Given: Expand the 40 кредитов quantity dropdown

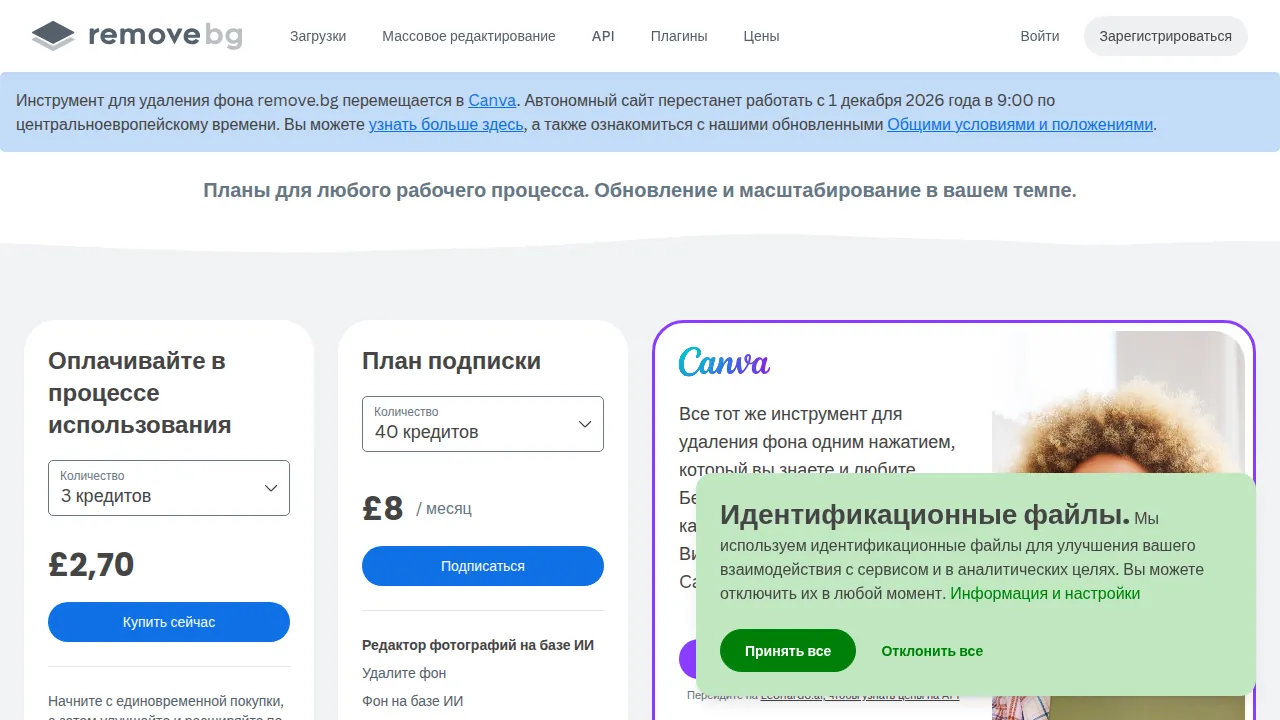Looking at the screenshot, I should tap(483, 424).
